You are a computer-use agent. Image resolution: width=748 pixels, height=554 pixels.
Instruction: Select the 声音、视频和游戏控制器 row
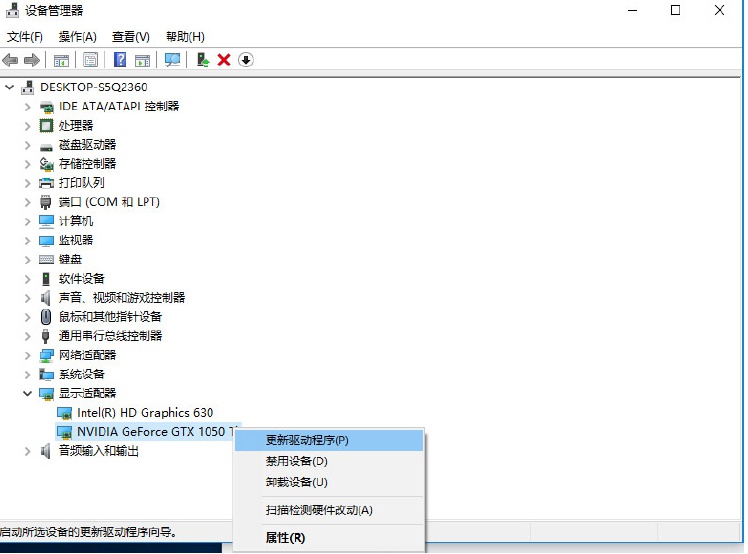click(122, 298)
